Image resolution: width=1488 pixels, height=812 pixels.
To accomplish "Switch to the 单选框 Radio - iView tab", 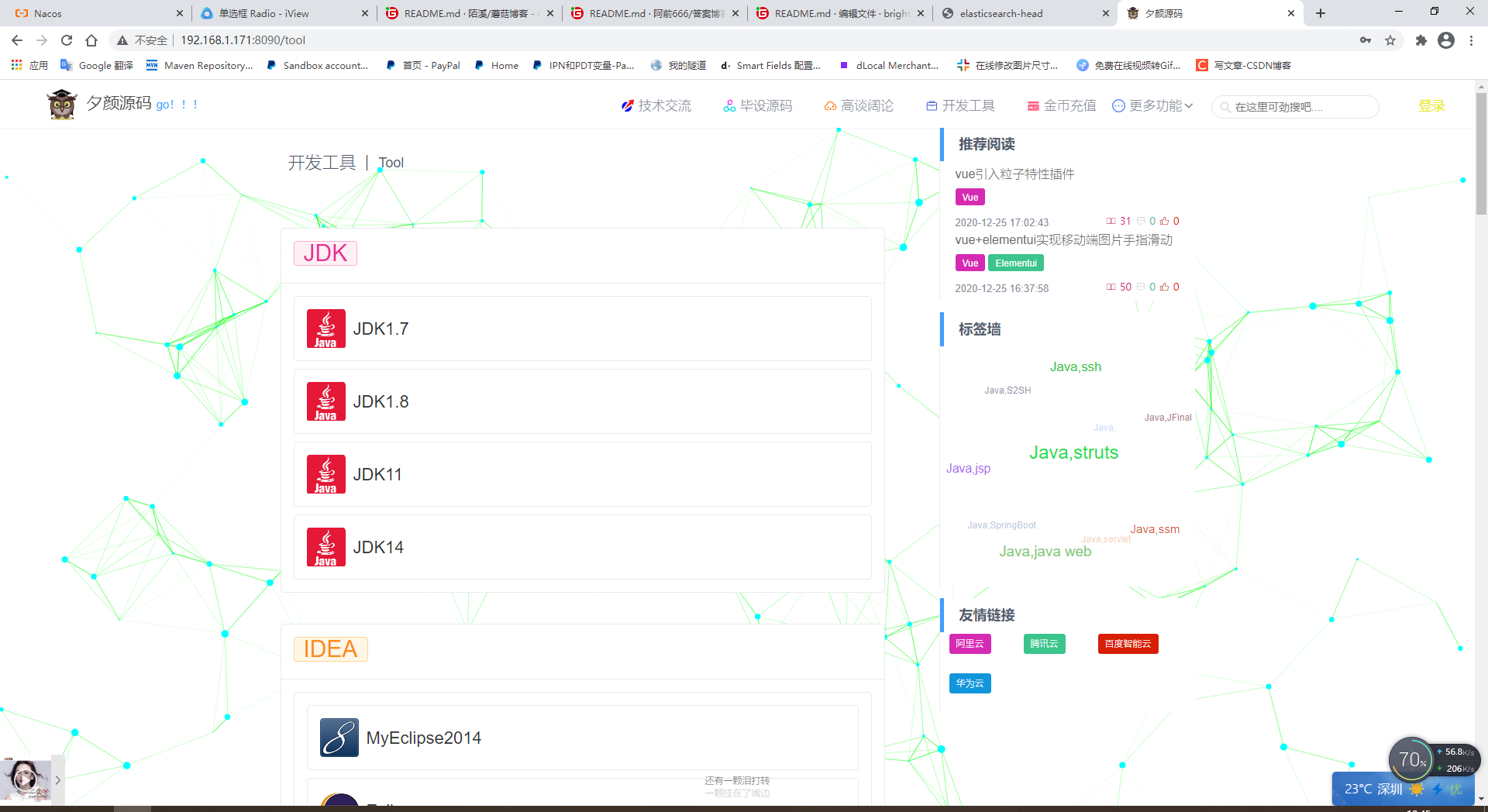I will (284, 13).
